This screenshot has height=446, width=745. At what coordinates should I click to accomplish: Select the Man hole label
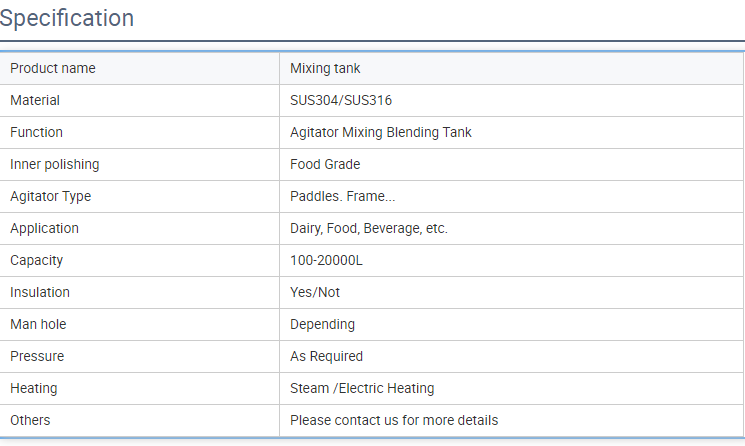[x=38, y=324]
